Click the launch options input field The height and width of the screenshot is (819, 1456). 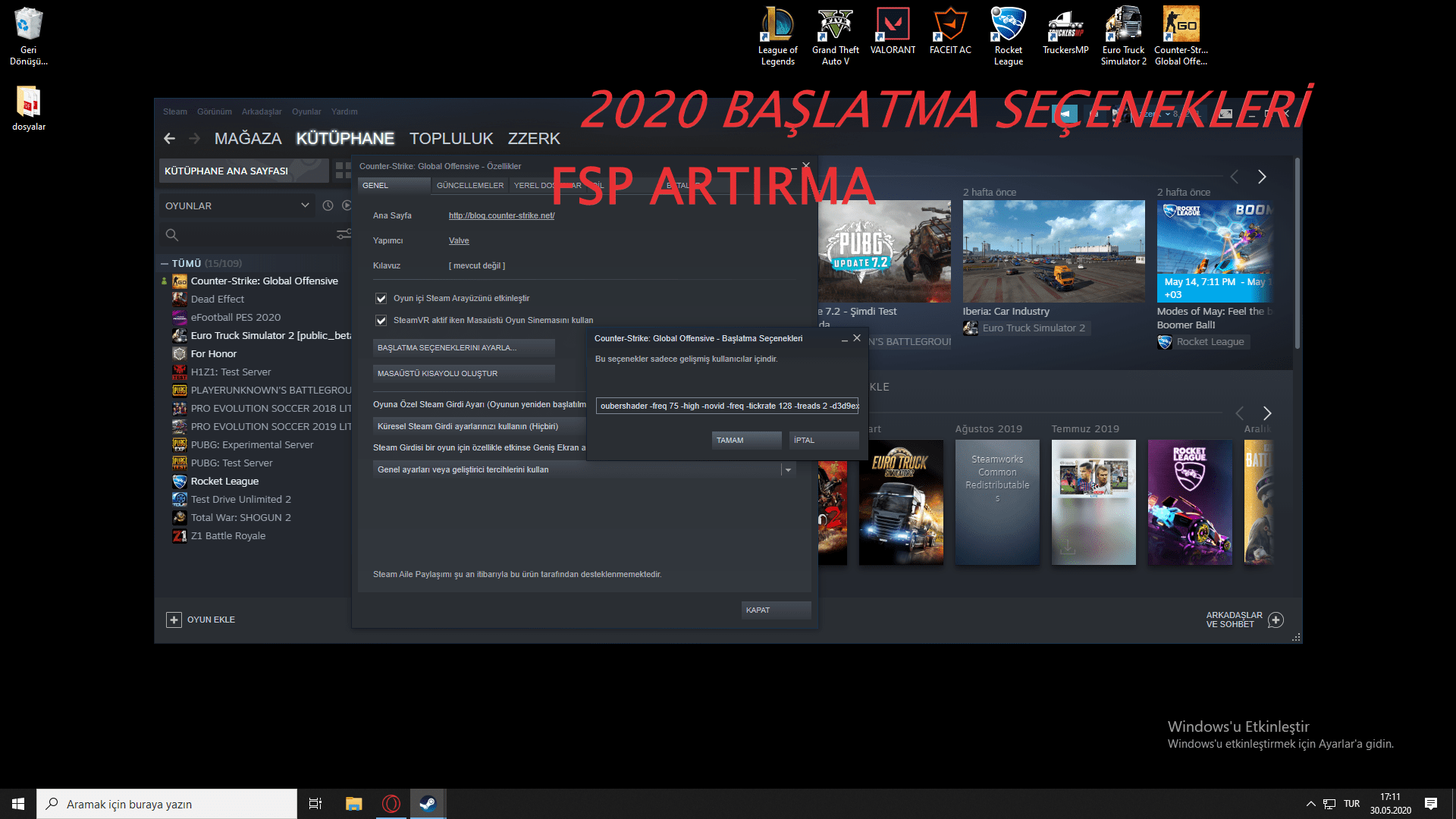pyautogui.click(x=727, y=405)
